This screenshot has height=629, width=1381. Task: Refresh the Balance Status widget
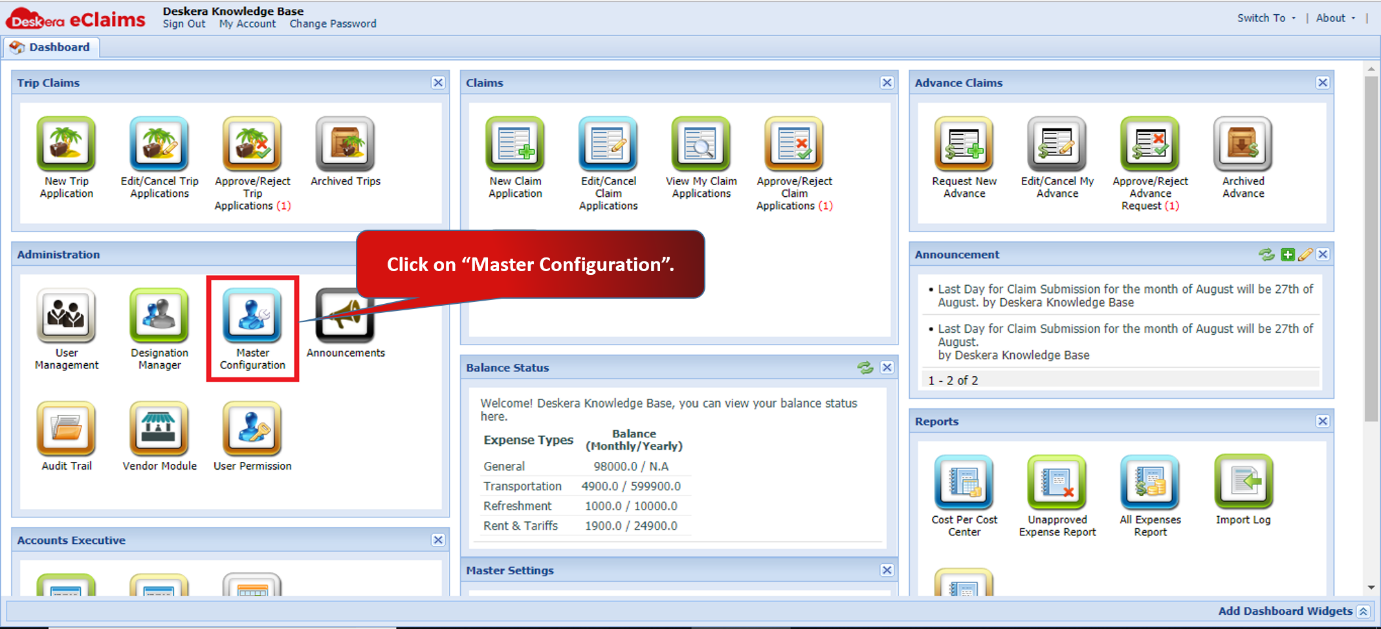866,368
